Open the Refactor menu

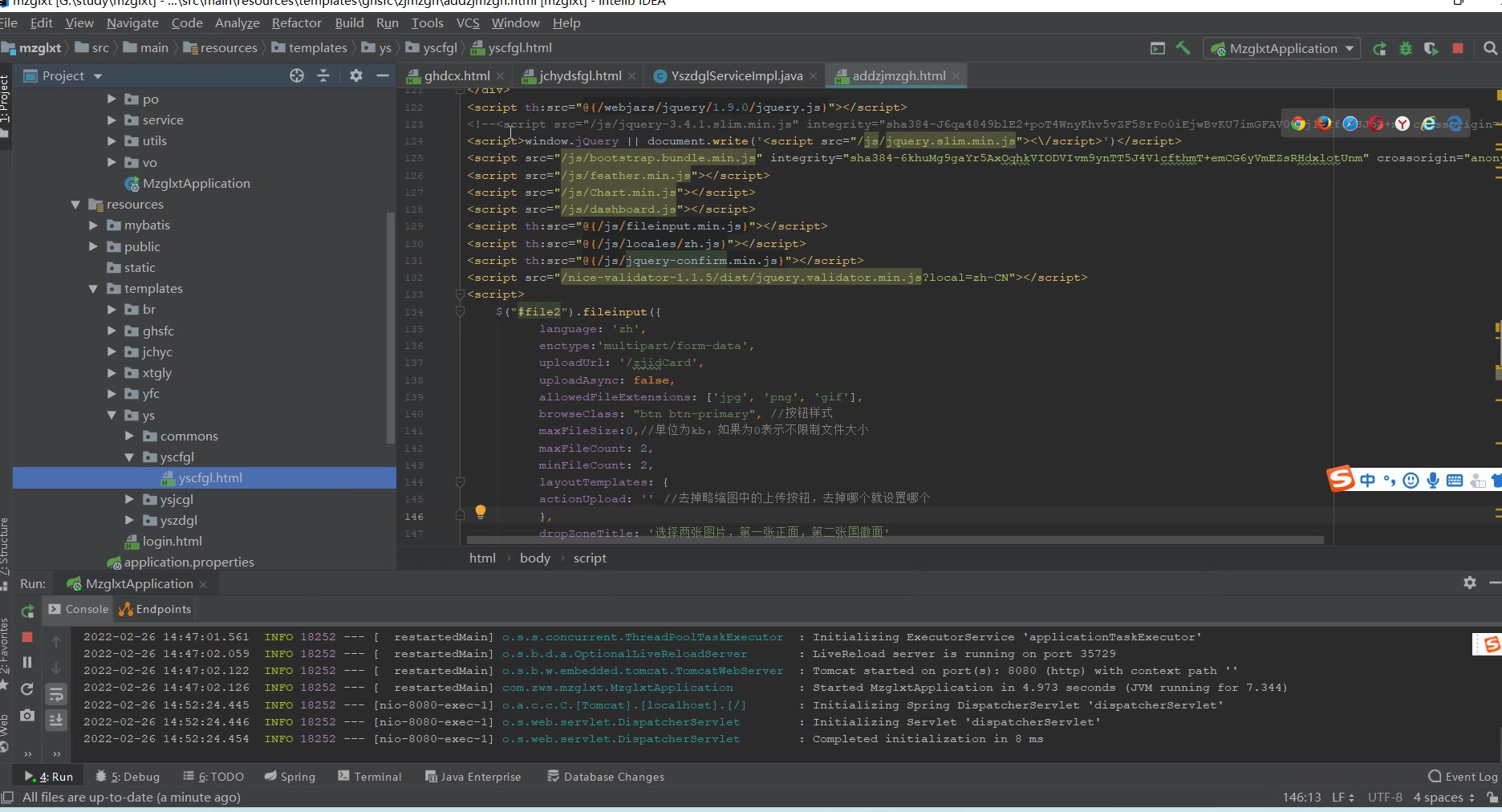point(296,23)
